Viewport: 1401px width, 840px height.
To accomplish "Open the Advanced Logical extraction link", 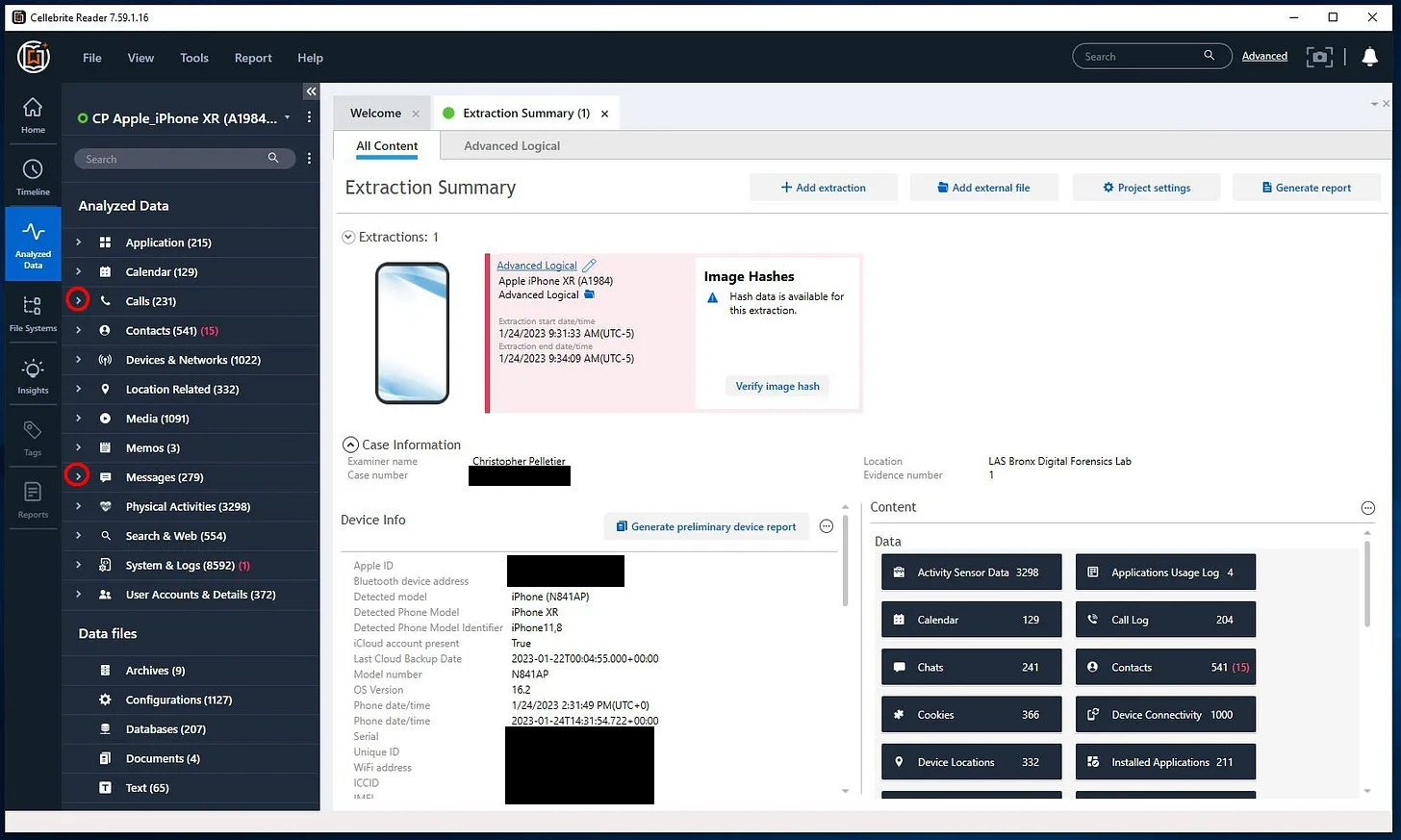I will click(x=537, y=266).
